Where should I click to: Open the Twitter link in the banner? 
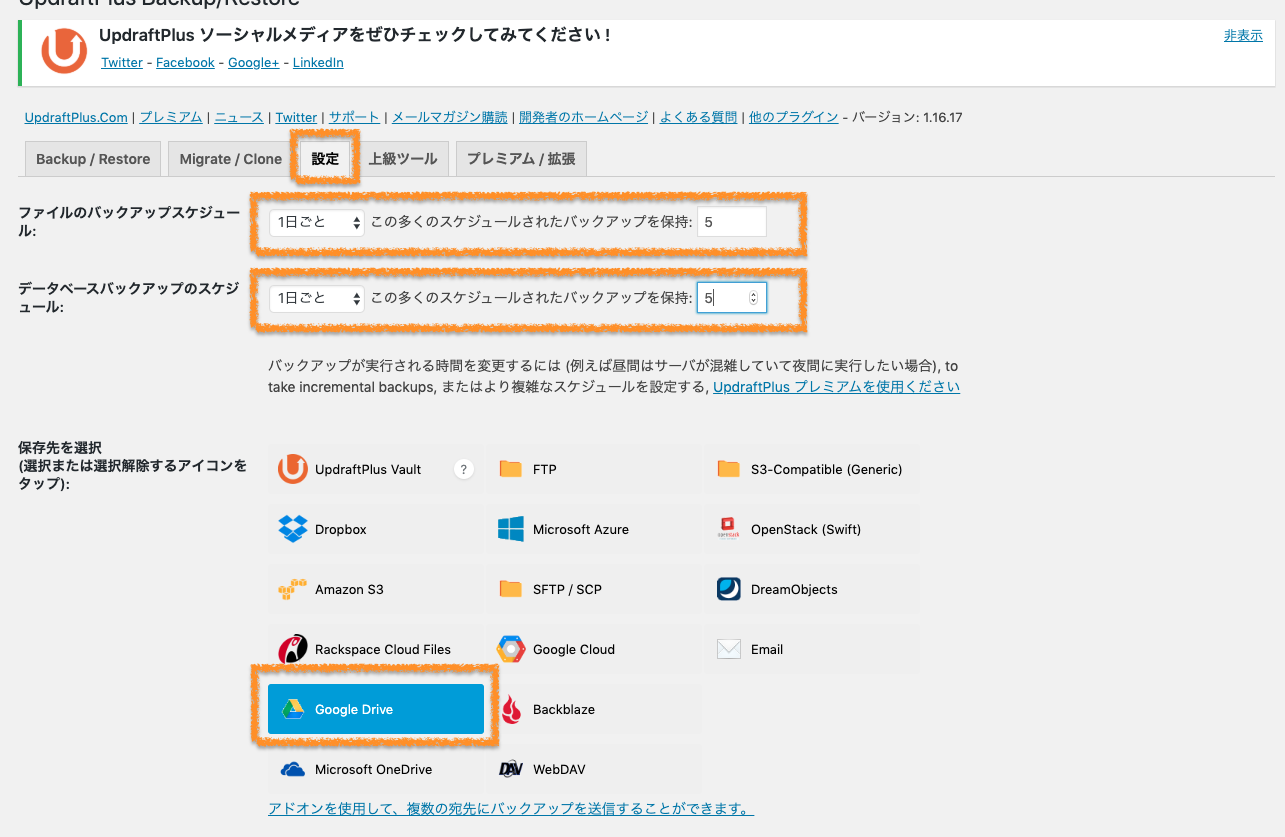(x=122, y=62)
